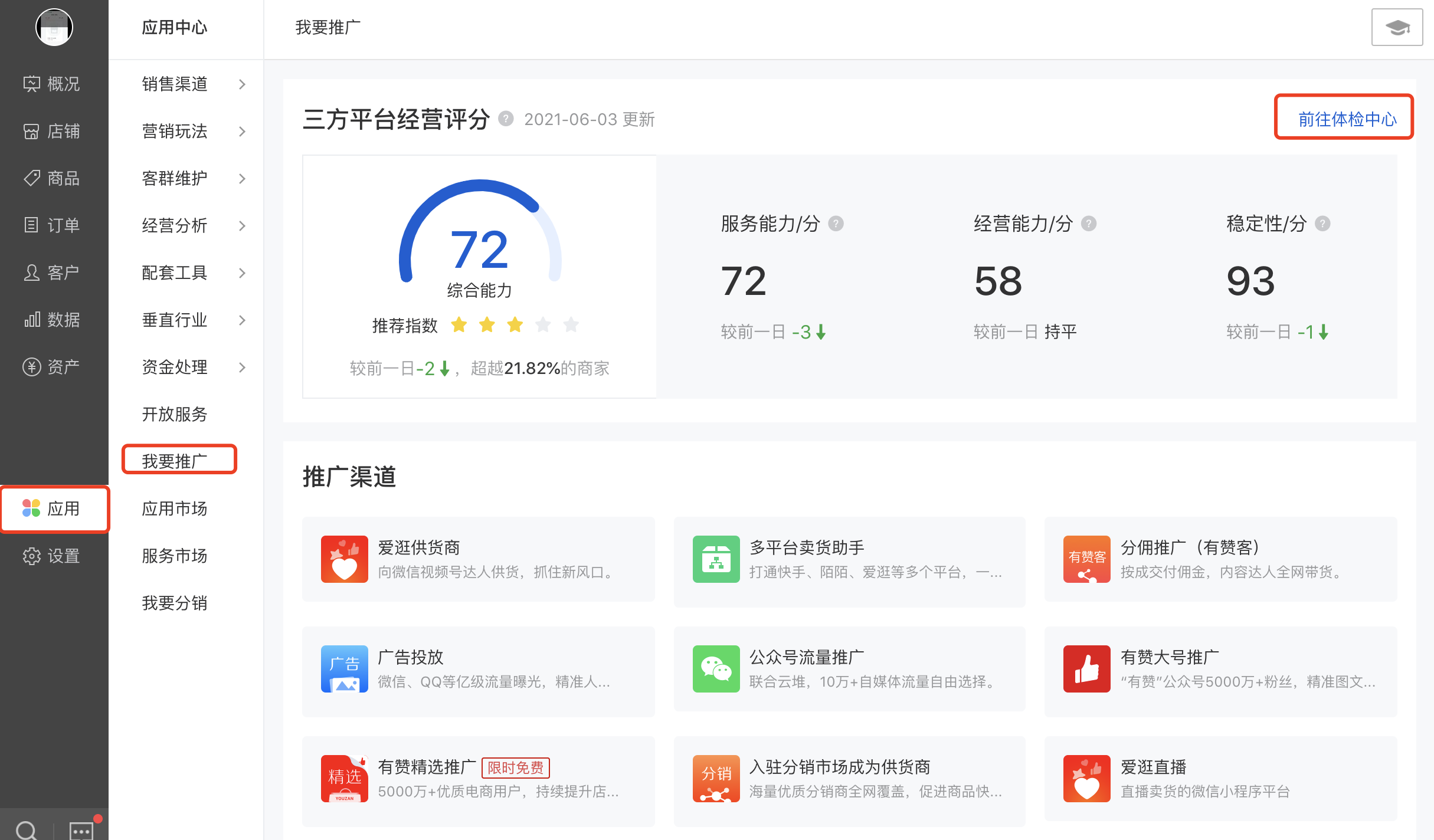Viewport: 1434px width, 840px height.
Task: Expand the 垂直行业 chevron
Action: tap(242, 320)
